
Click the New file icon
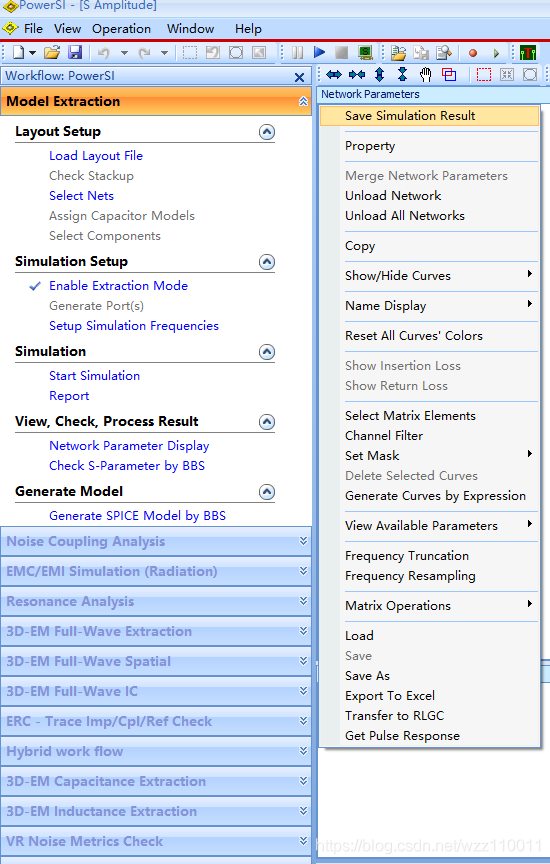click(x=19, y=53)
